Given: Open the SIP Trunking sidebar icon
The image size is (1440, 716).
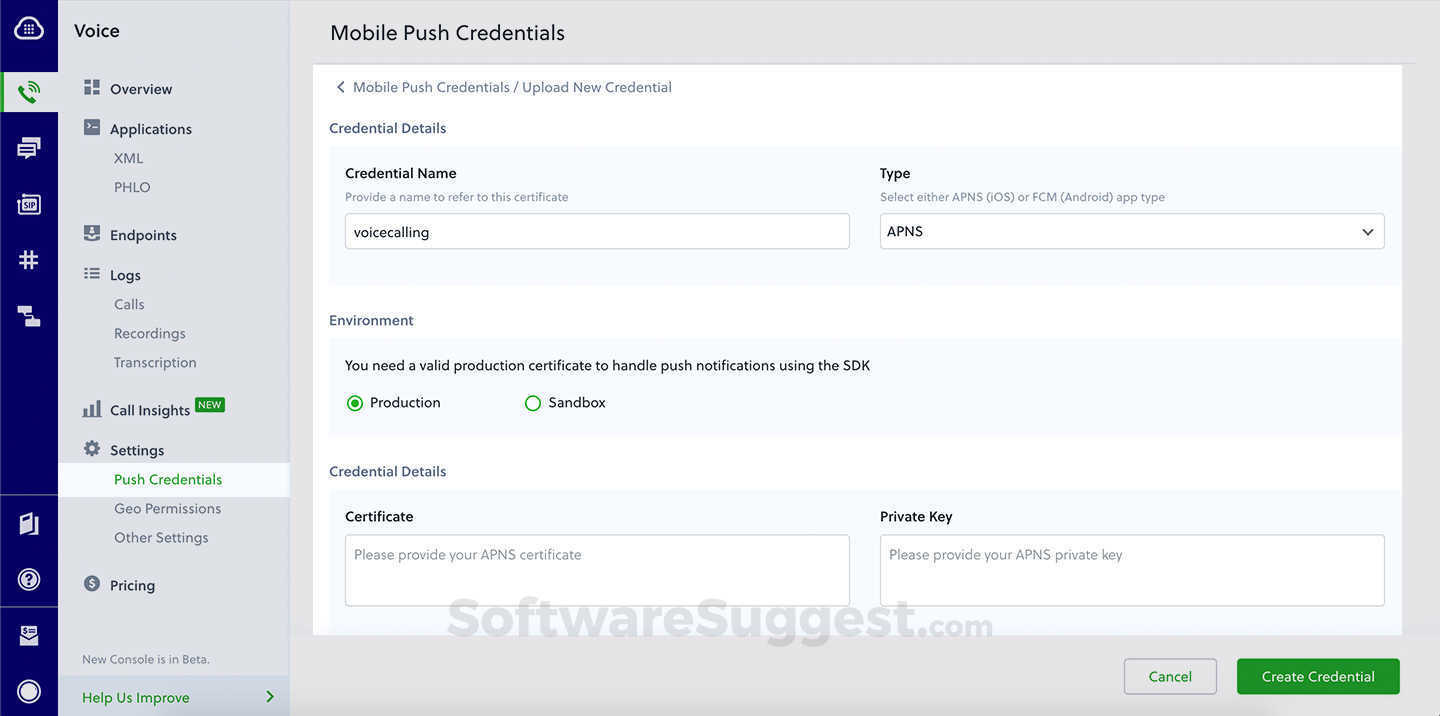Looking at the screenshot, I should pyautogui.click(x=29, y=203).
